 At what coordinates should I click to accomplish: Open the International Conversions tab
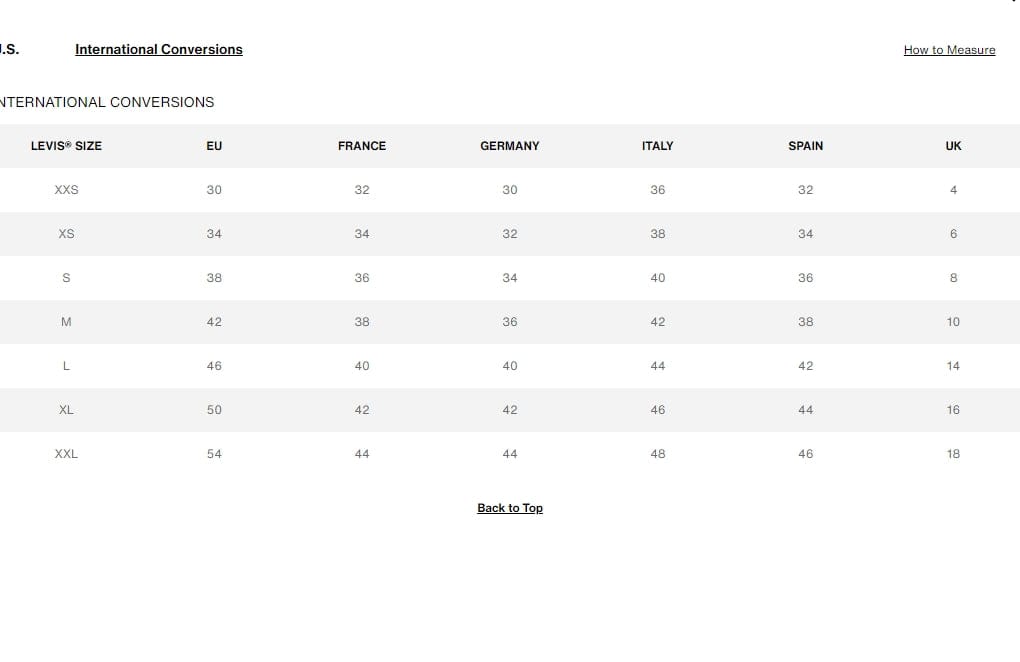(x=159, y=49)
